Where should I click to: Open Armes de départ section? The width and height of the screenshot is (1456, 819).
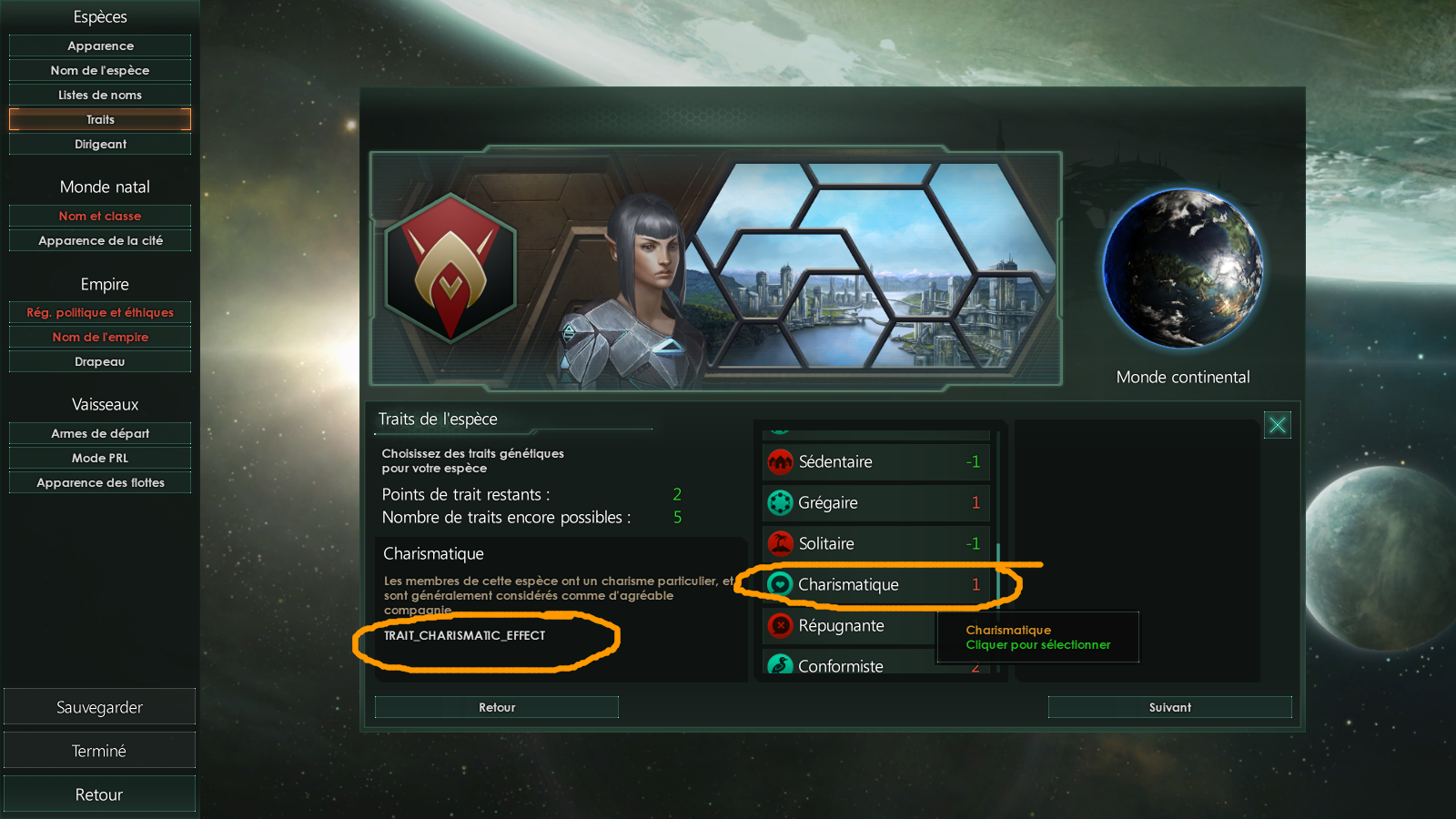[x=100, y=433]
